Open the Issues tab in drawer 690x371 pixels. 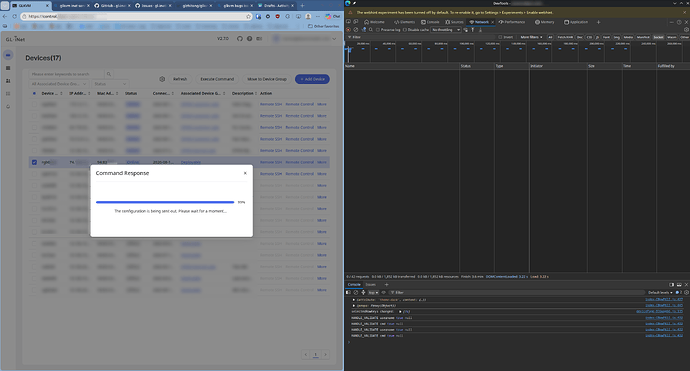[x=371, y=284]
